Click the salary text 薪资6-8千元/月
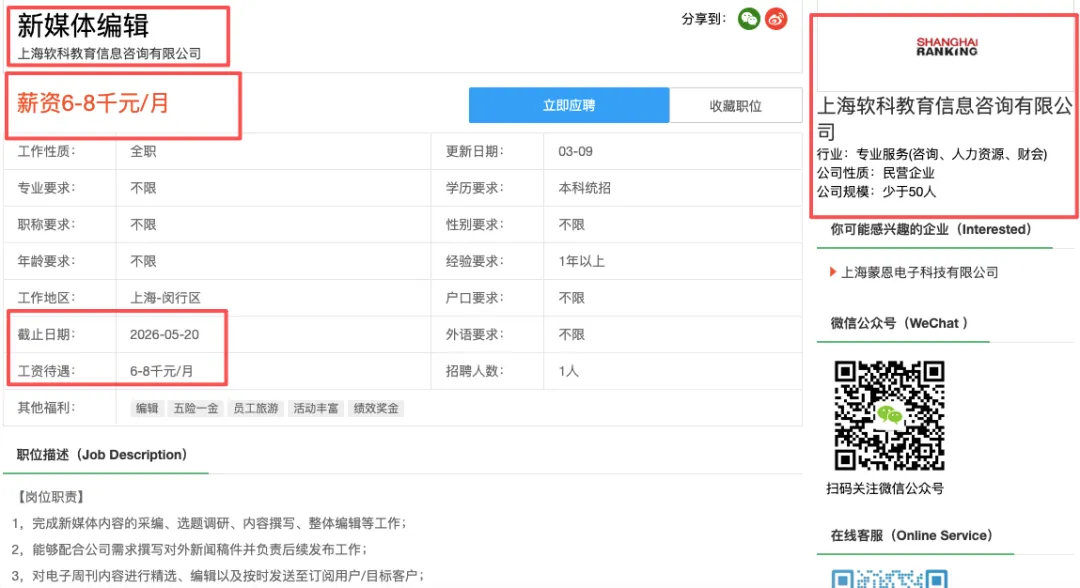 tap(92, 103)
